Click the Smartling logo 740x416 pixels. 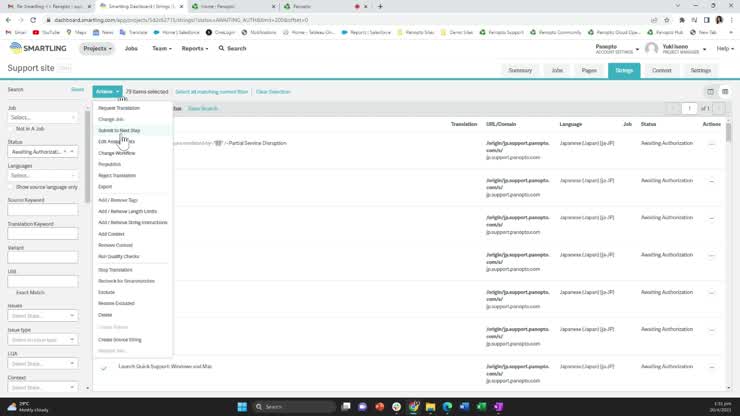[39, 48]
